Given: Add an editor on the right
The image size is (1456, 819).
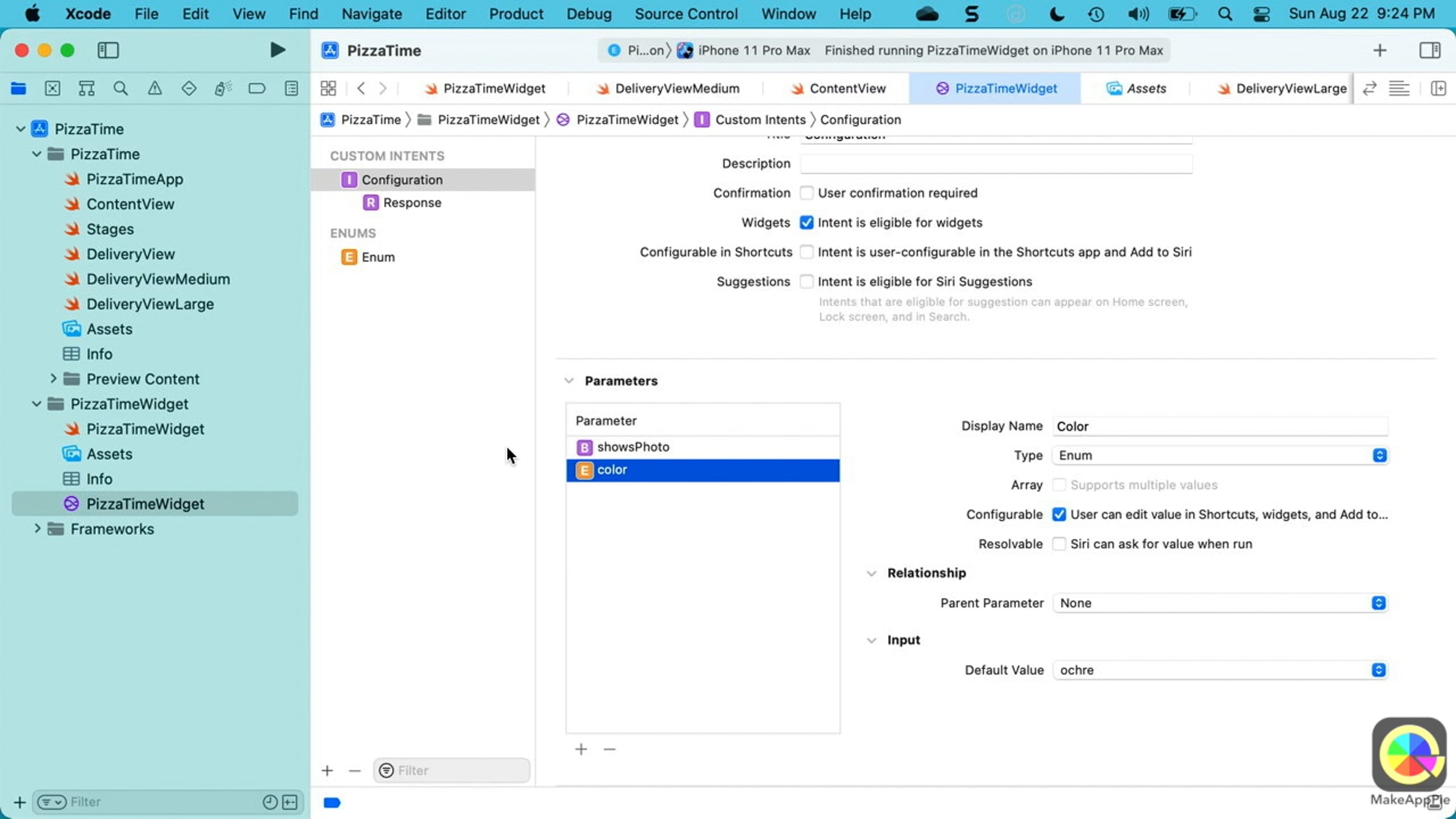Looking at the screenshot, I should 1438,89.
